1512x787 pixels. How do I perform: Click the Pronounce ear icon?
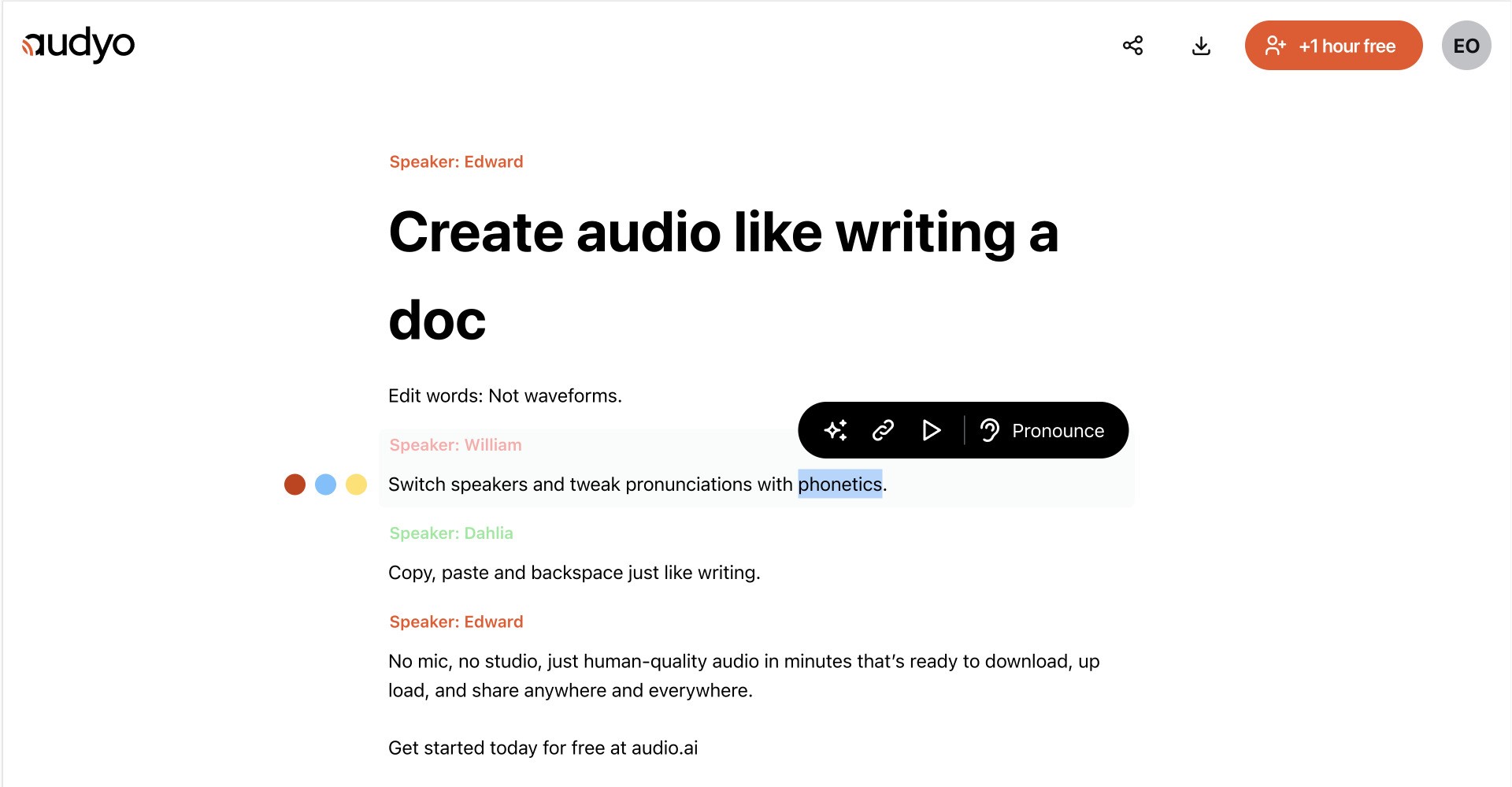tap(990, 430)
